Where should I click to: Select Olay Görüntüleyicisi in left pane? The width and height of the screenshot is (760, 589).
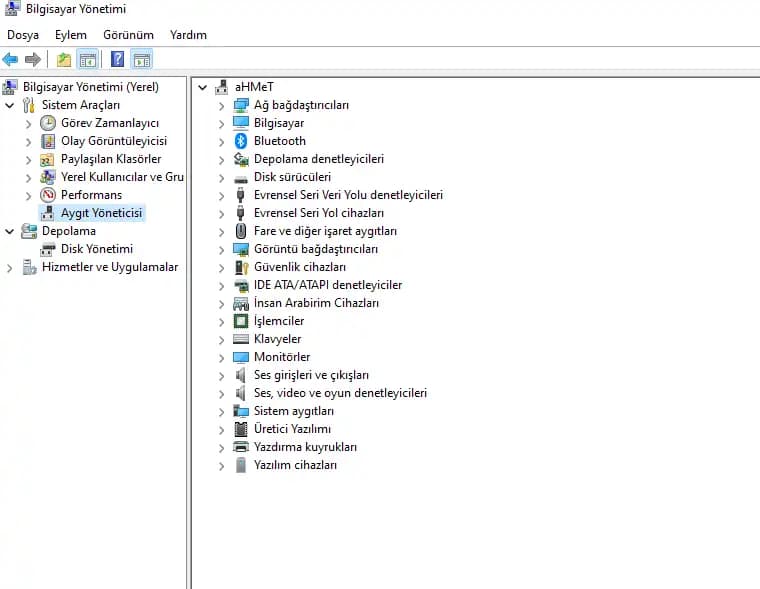click(113, 141)
